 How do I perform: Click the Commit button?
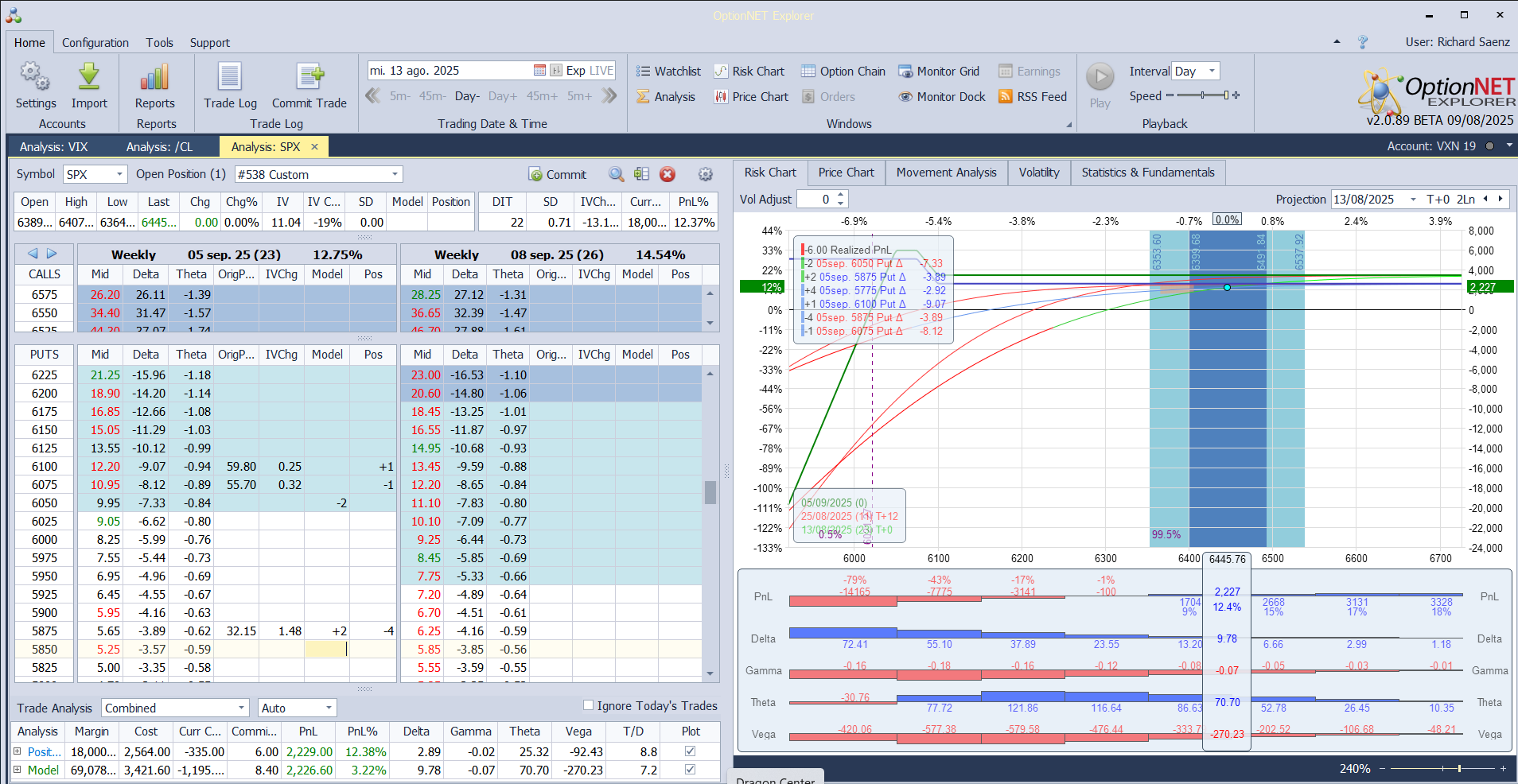point(558,174)
